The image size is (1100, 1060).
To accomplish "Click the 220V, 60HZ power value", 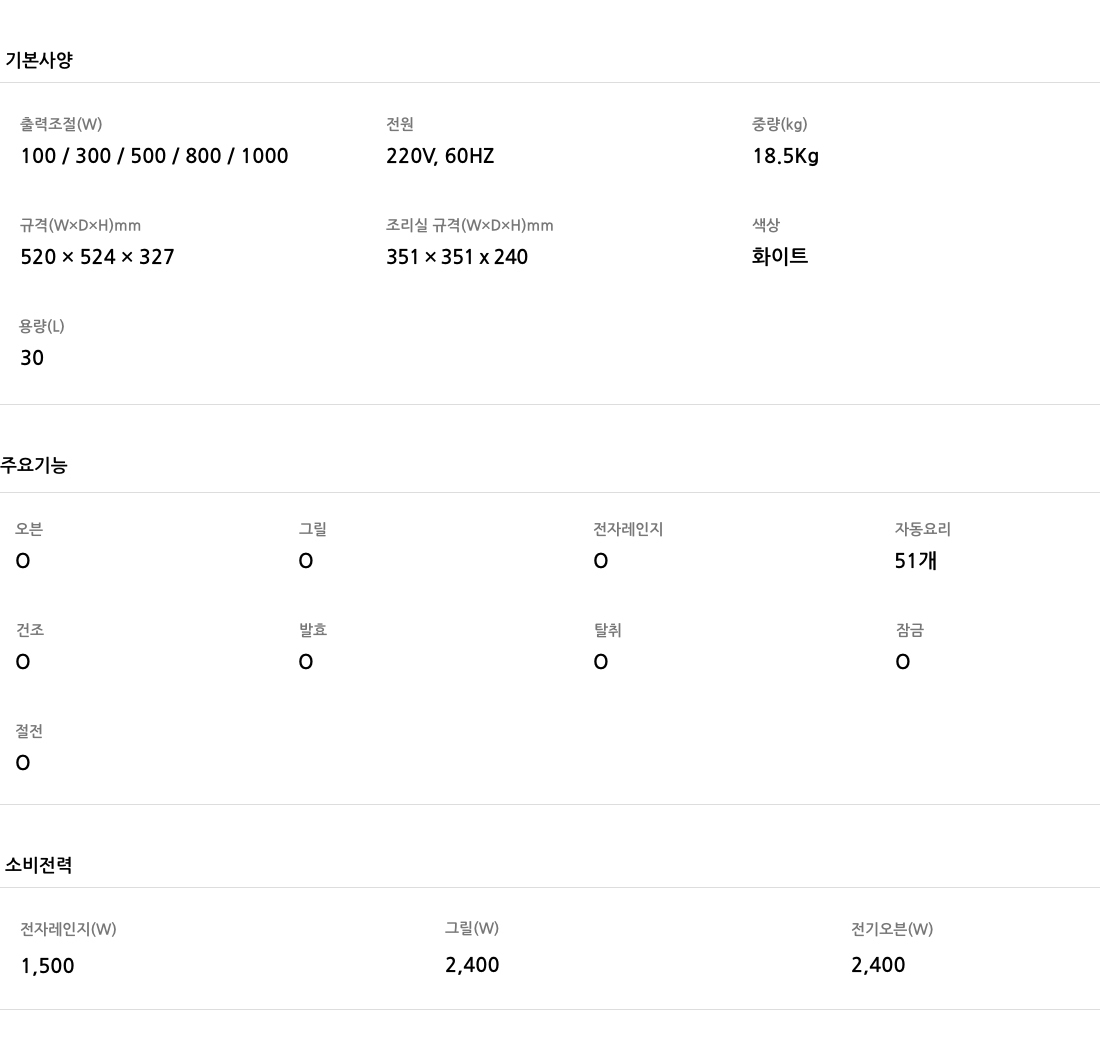I will point(440,156).
